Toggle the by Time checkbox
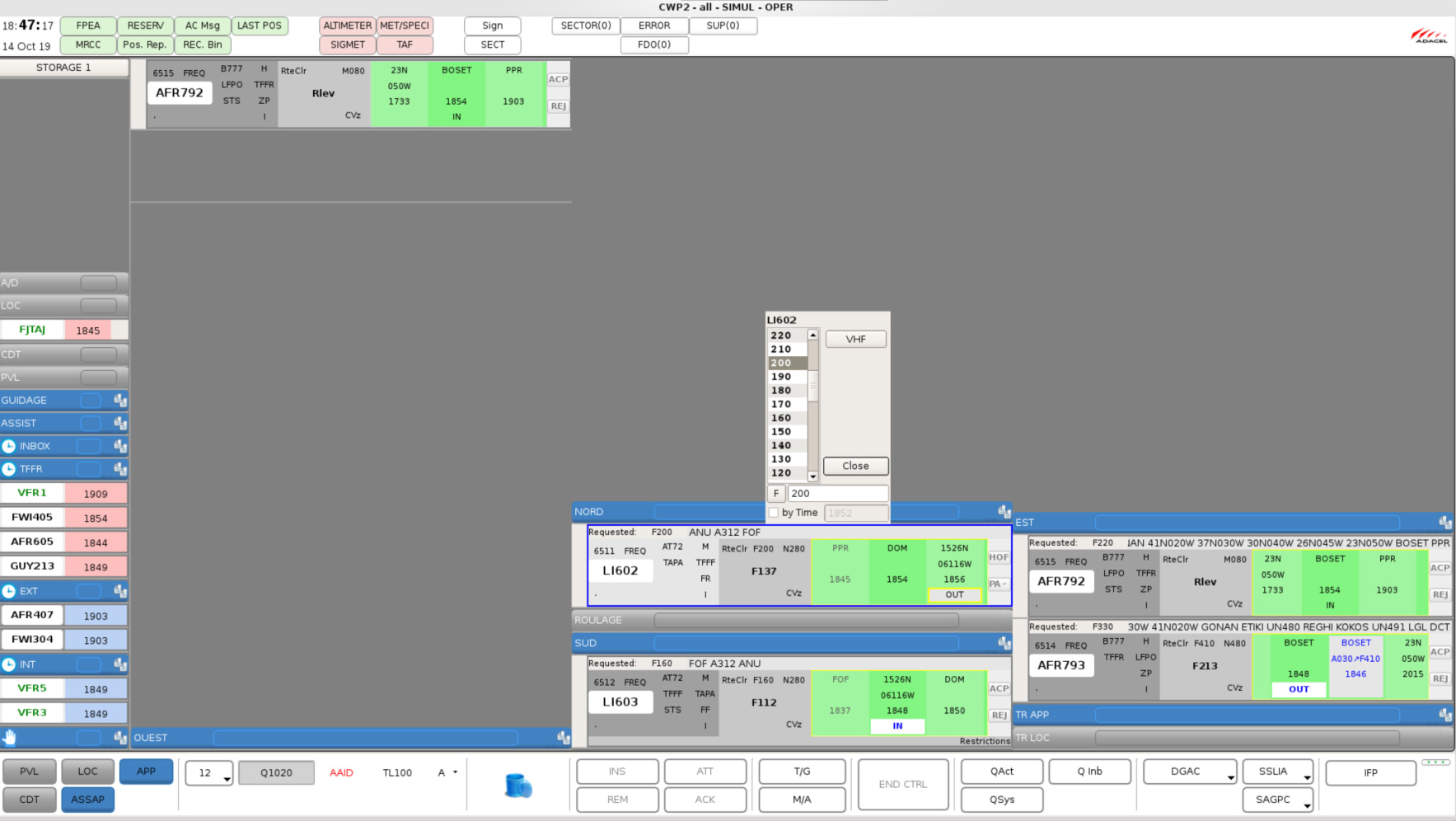The width and height of the screenshot is (1456, 821). [774, 513]
